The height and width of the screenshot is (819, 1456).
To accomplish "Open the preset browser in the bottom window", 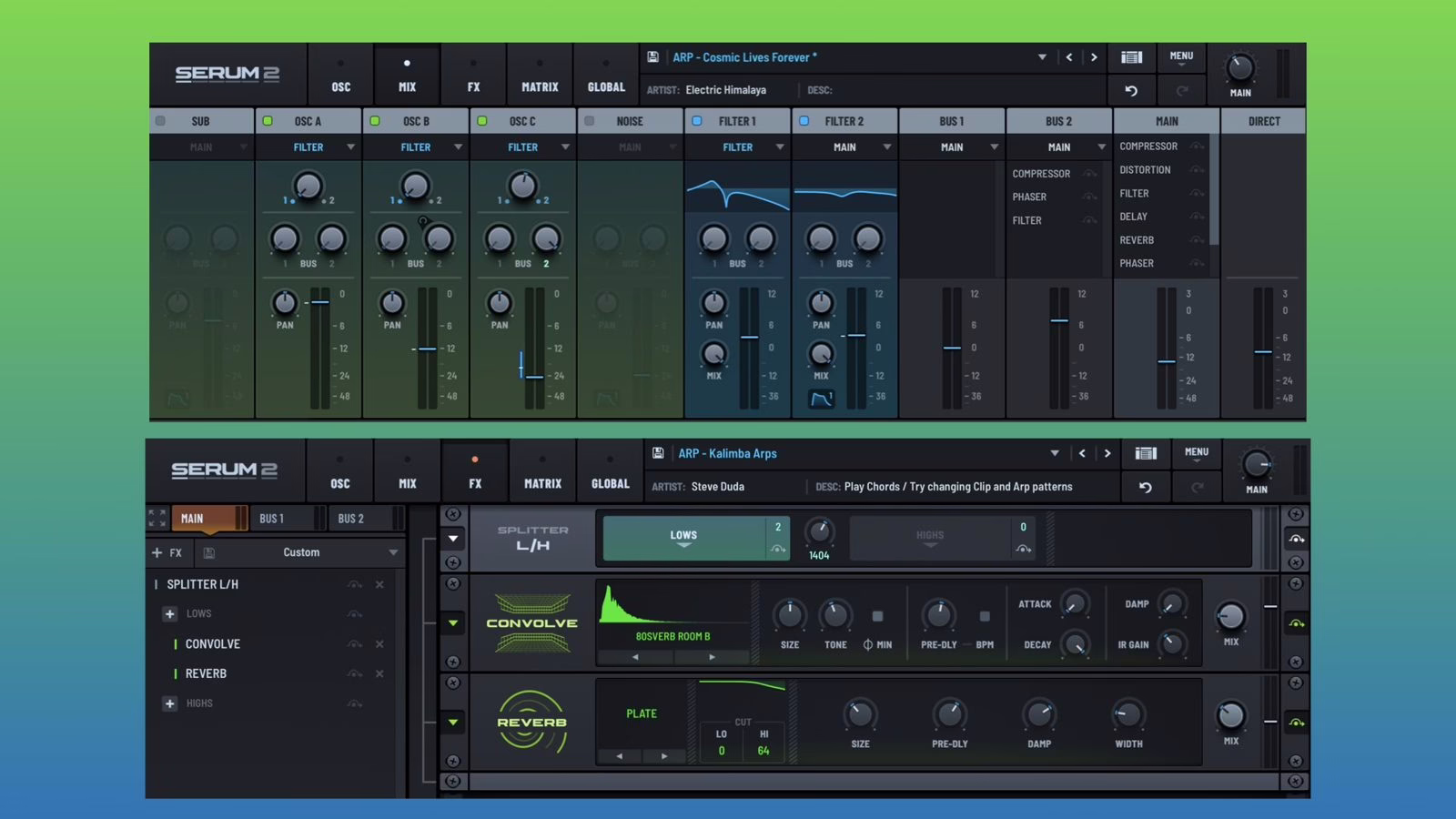I will coord(1146,453).
